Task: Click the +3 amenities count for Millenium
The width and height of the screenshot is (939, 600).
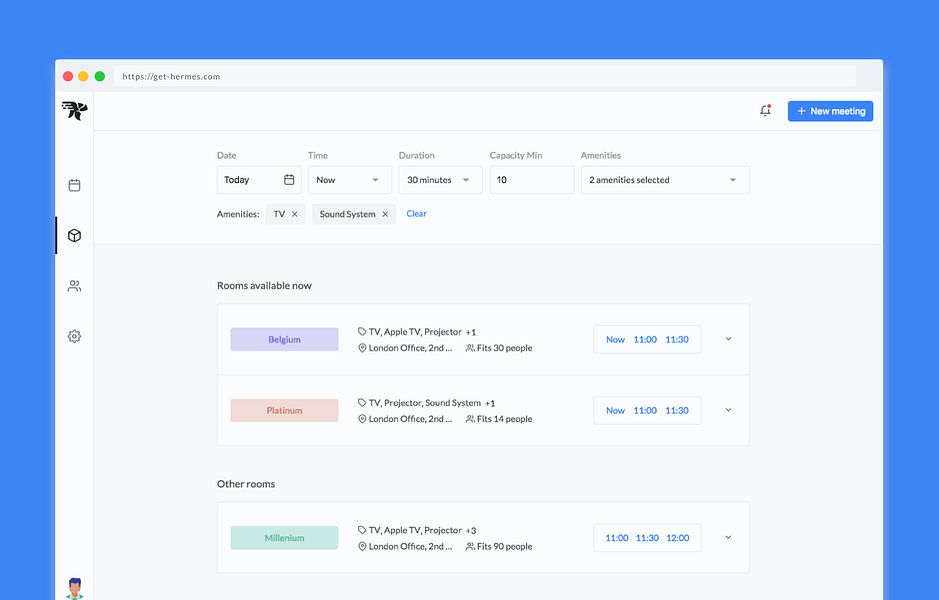Action: click(x=471, y=531)
